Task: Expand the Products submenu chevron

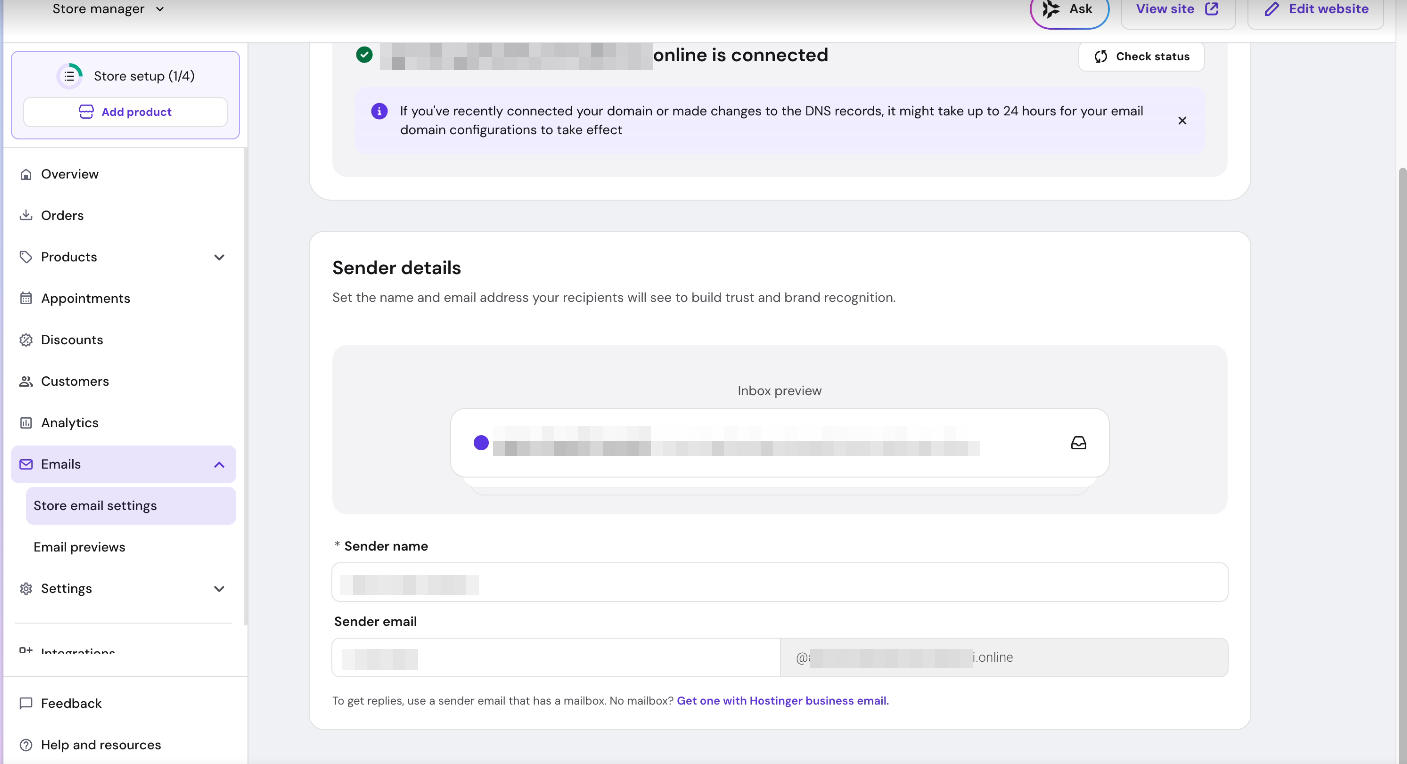Action: coord(219,257)
